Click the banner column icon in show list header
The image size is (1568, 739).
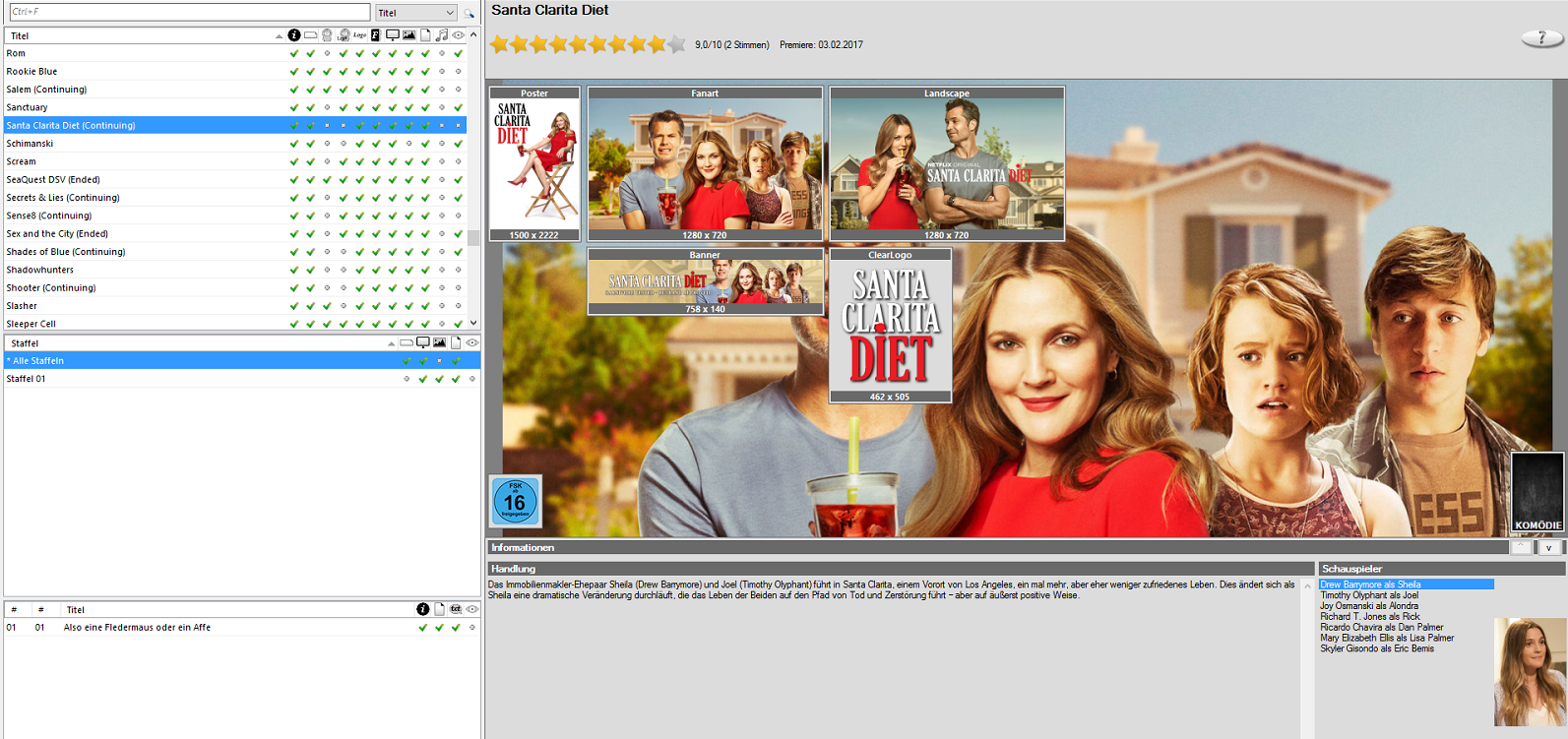click(310, 35)
